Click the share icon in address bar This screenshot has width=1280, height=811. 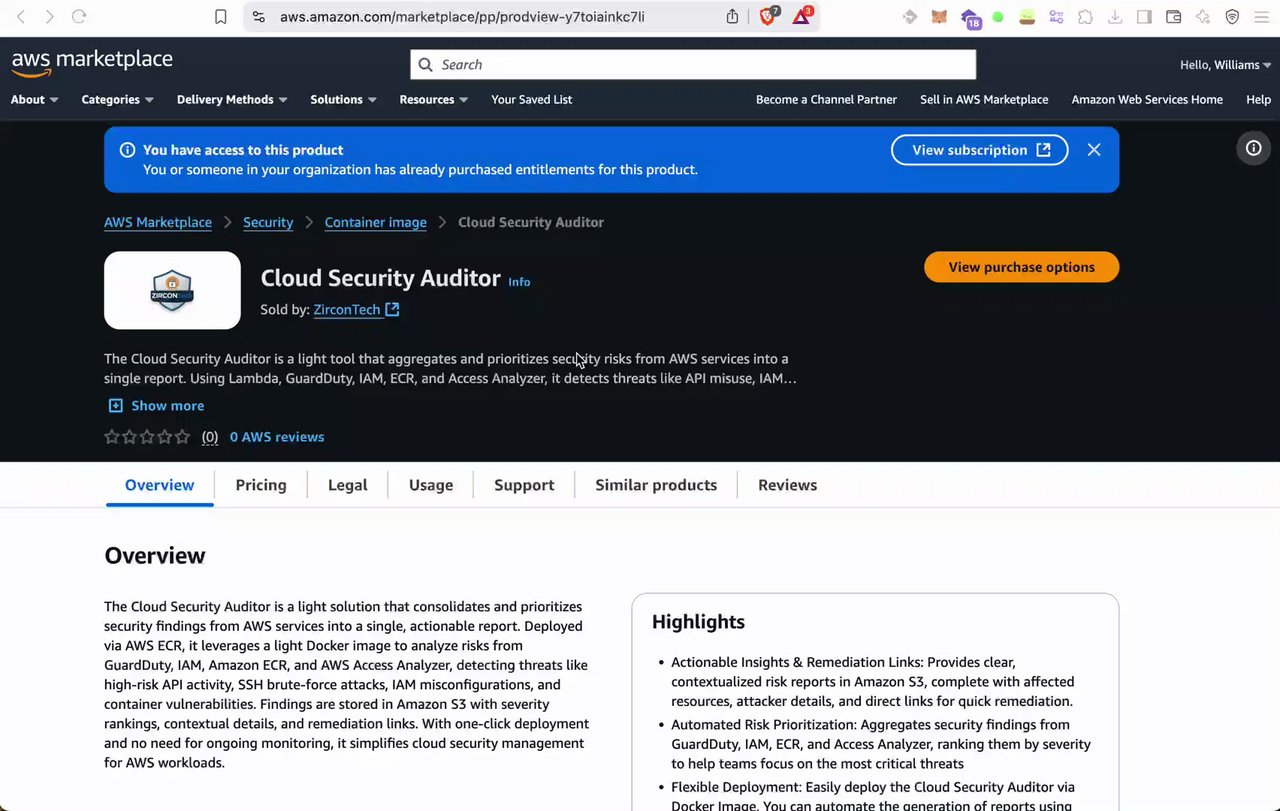pyautogui.click(x=732, y=16)
